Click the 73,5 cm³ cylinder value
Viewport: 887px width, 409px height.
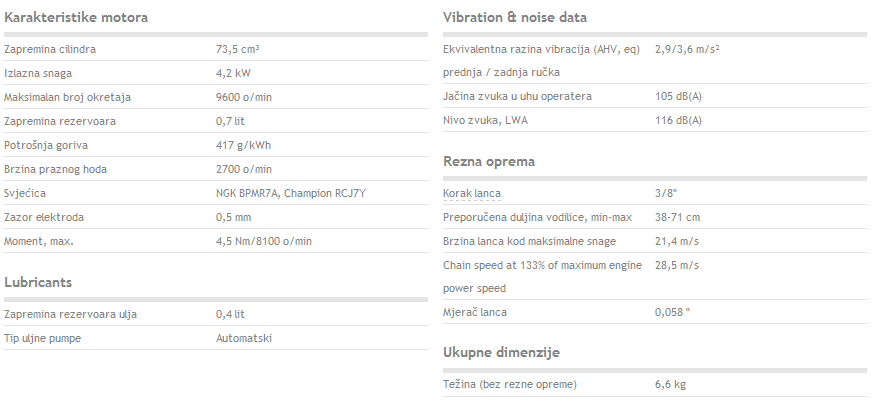[238, 49]
